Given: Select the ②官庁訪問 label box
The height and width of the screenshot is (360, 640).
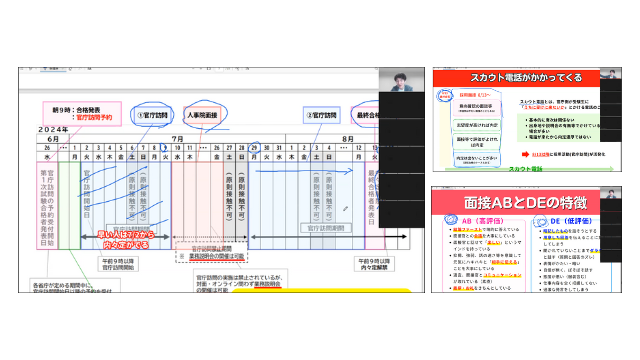Looking at the screenshot, I should (x=322, y=115).
